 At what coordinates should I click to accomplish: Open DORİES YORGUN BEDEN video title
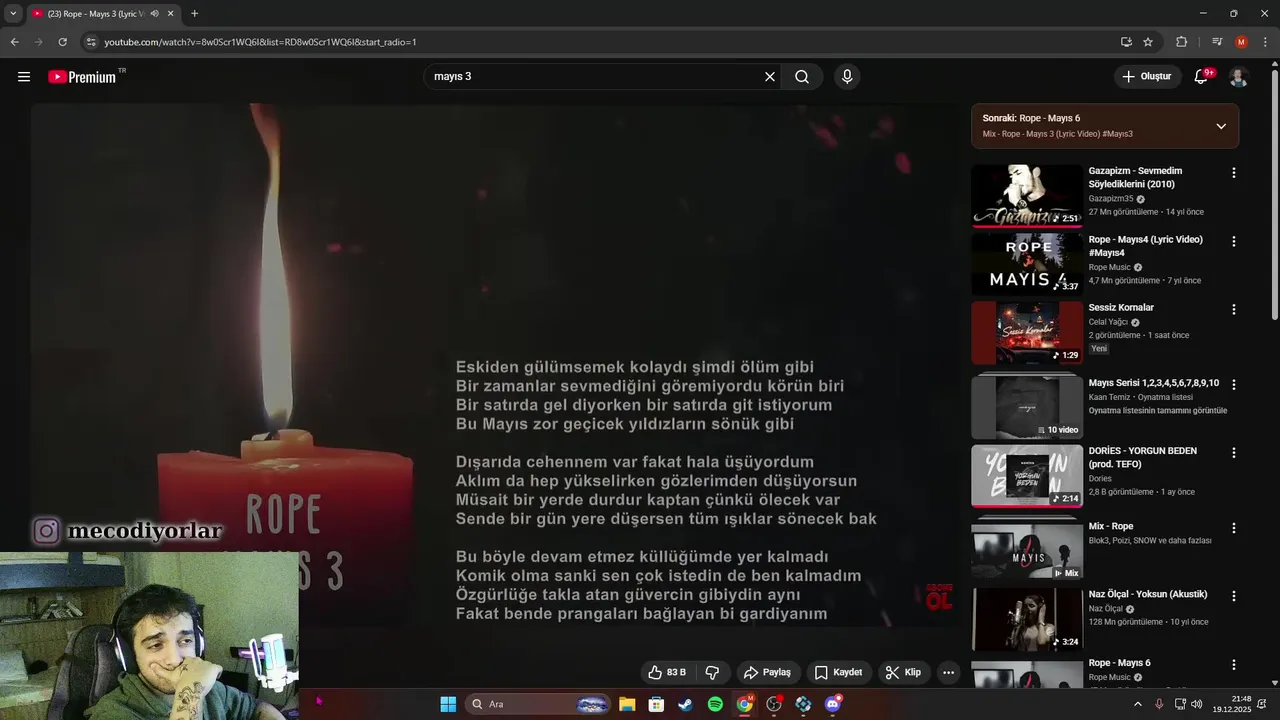point(1143,457)
